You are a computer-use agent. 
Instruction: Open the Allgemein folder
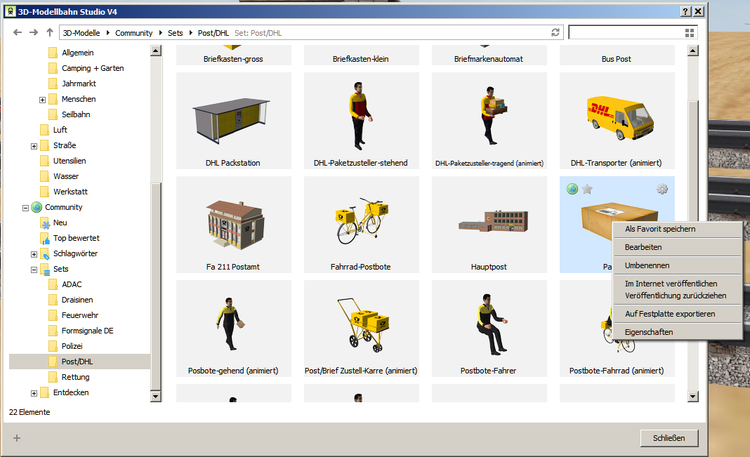[x=77, y=53]
